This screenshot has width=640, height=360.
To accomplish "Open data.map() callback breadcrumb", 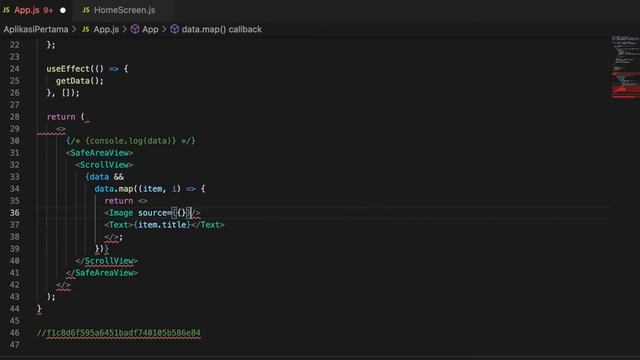I will tap(222, 29).
